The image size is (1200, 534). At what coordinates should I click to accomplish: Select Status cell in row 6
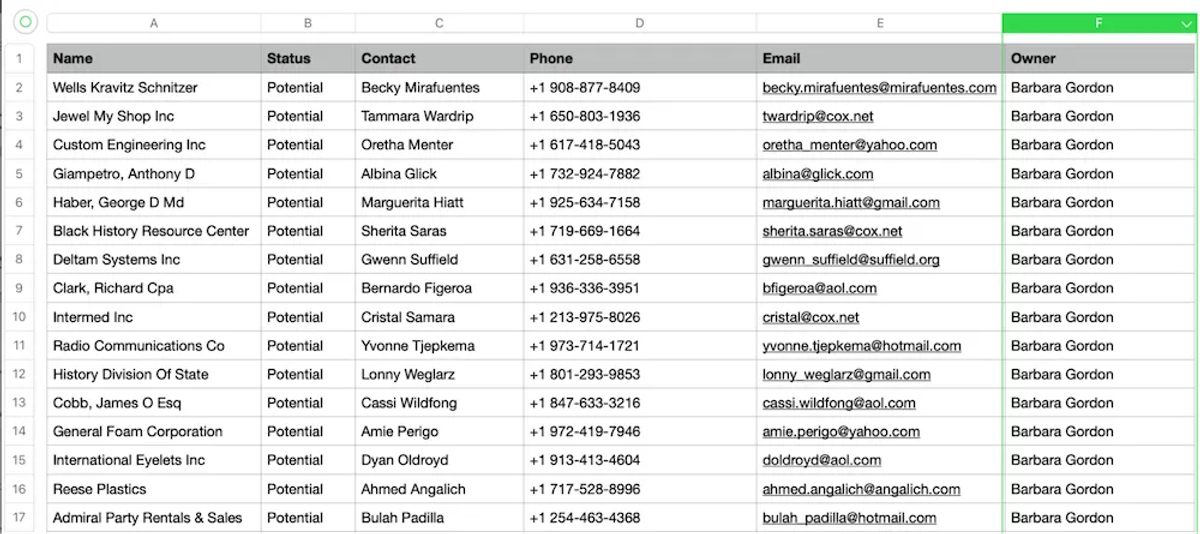pyautogui.click(x=308, y=202)
